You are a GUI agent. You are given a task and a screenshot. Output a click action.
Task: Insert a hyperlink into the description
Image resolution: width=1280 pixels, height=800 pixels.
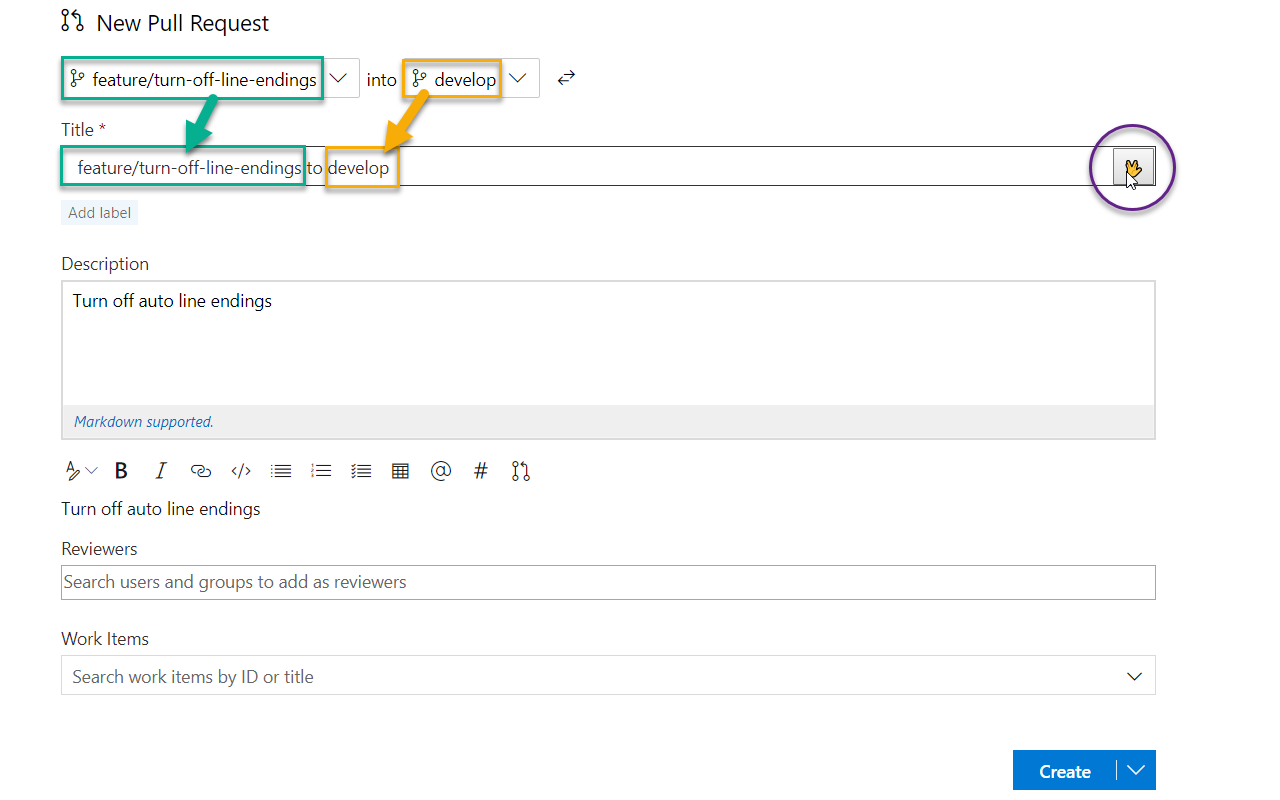[x=200, y=470]
